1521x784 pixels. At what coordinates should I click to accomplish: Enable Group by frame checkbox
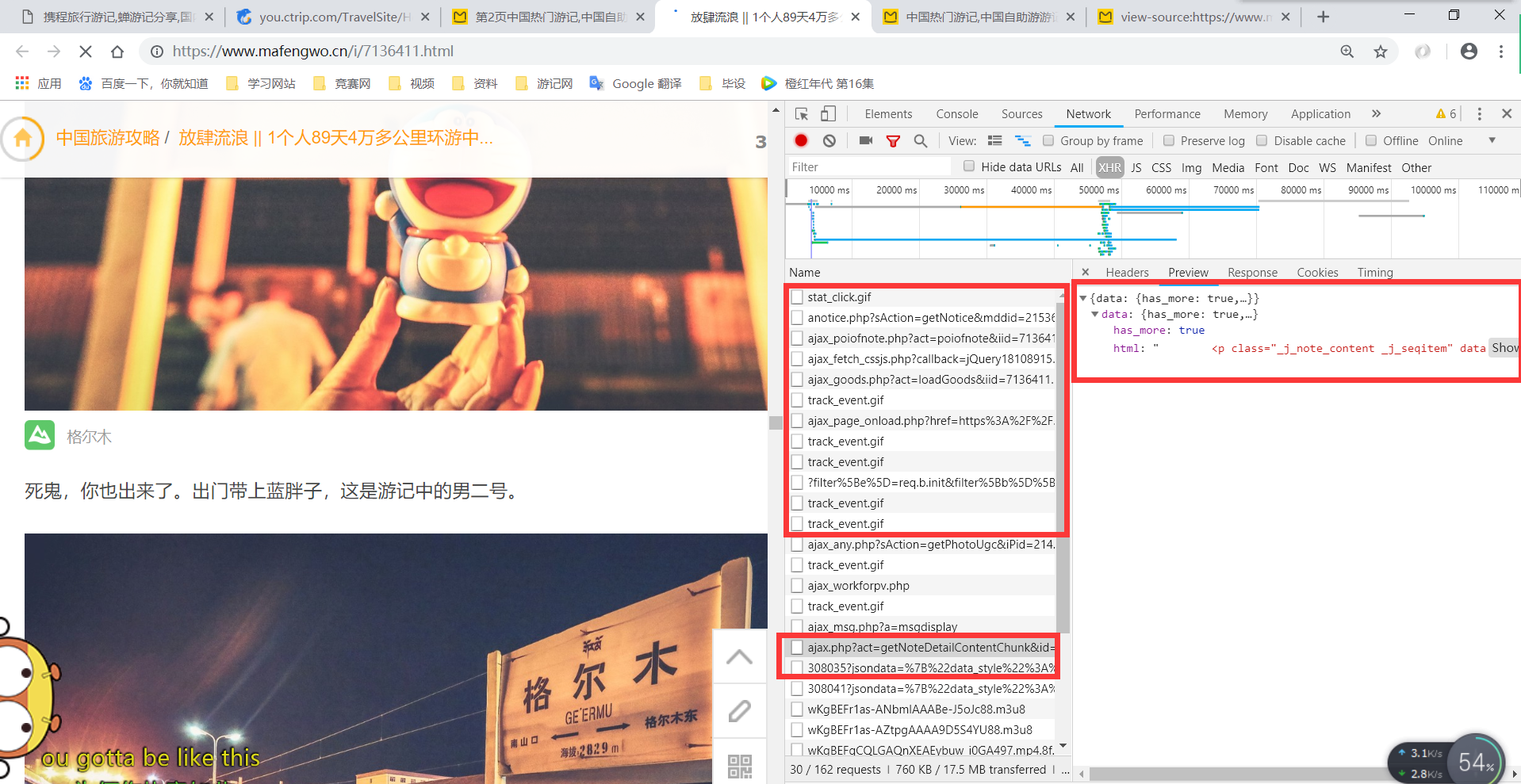pyautogui.click(x=1048, y=140)
